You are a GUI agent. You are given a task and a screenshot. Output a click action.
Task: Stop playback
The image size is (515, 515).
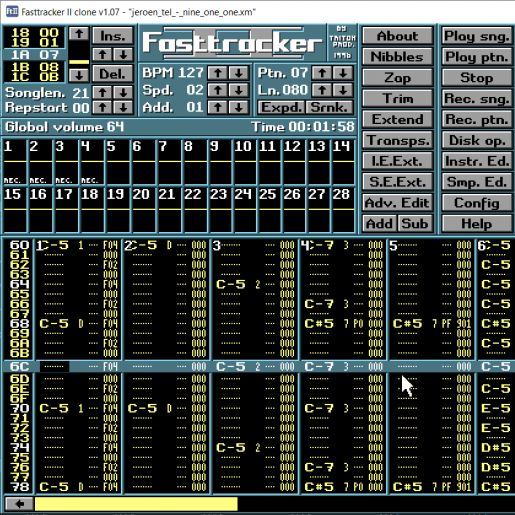(x=477, y=78)
